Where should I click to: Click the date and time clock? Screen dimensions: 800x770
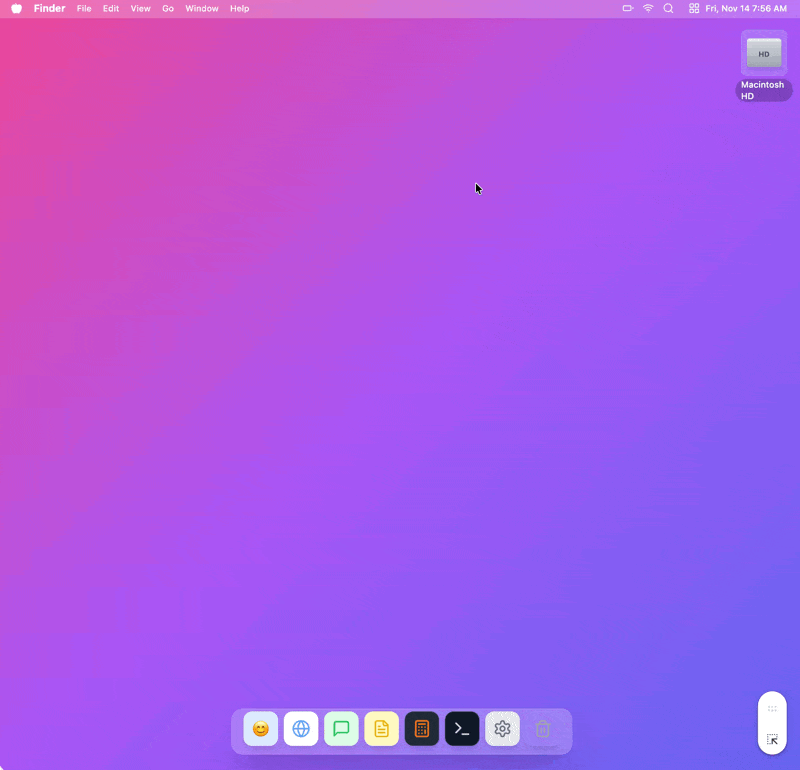747,8
